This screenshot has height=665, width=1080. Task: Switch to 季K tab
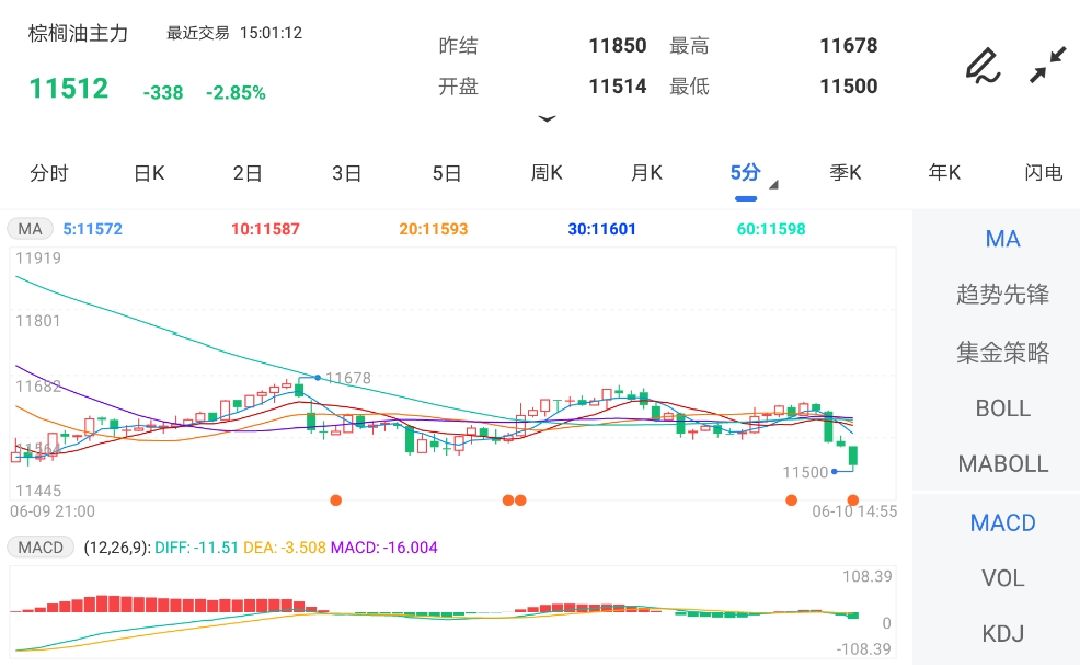coord(846,173)
